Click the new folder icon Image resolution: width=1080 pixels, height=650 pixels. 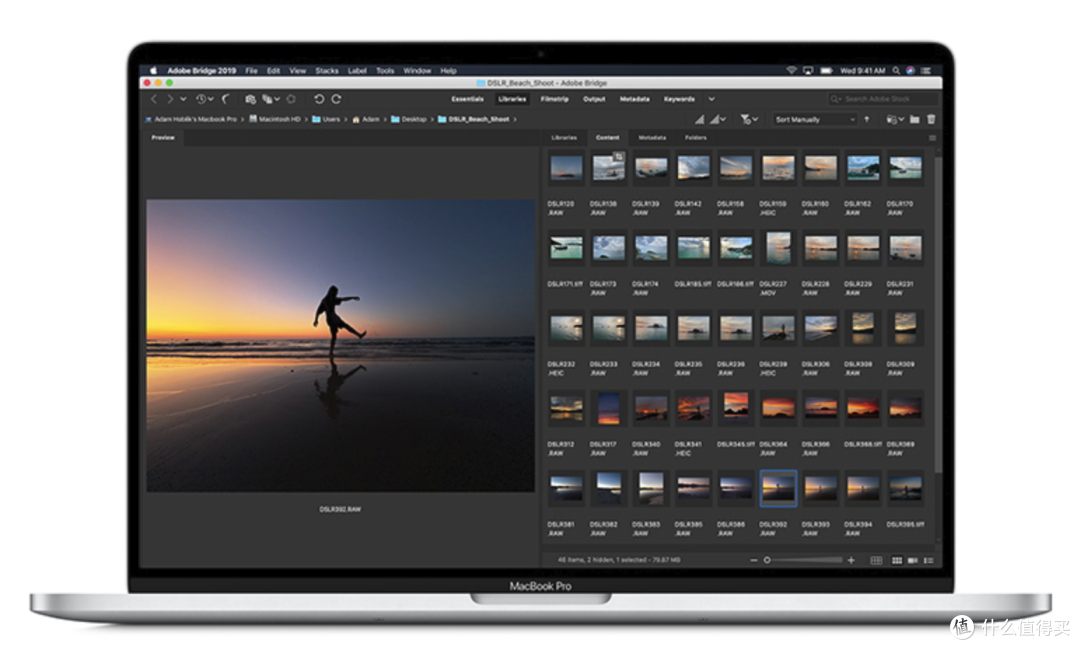pos(915,119)
